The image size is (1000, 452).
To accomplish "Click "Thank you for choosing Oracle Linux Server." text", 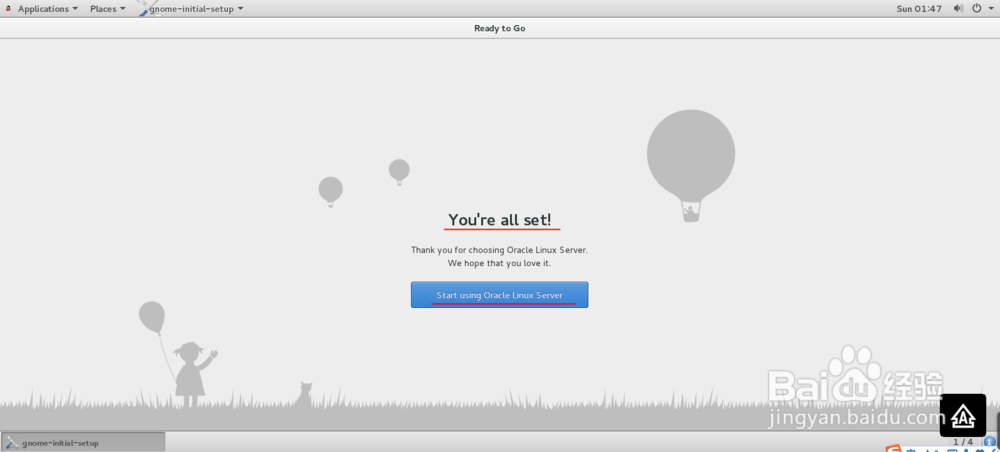I will tap(499, 250).
